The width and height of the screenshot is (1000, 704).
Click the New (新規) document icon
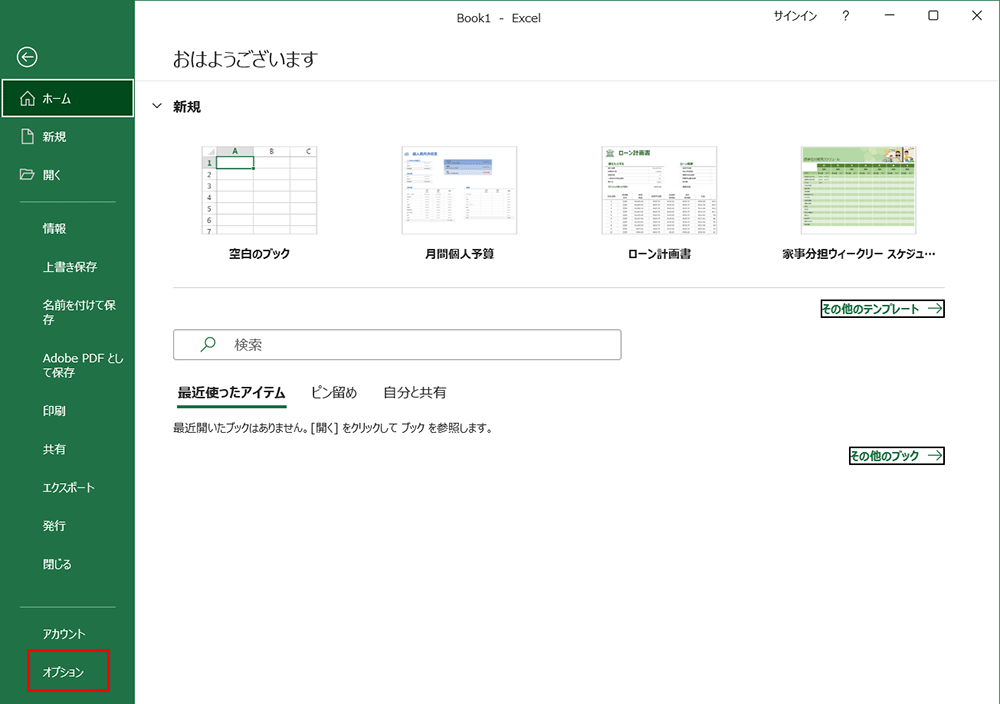(27, 137)
